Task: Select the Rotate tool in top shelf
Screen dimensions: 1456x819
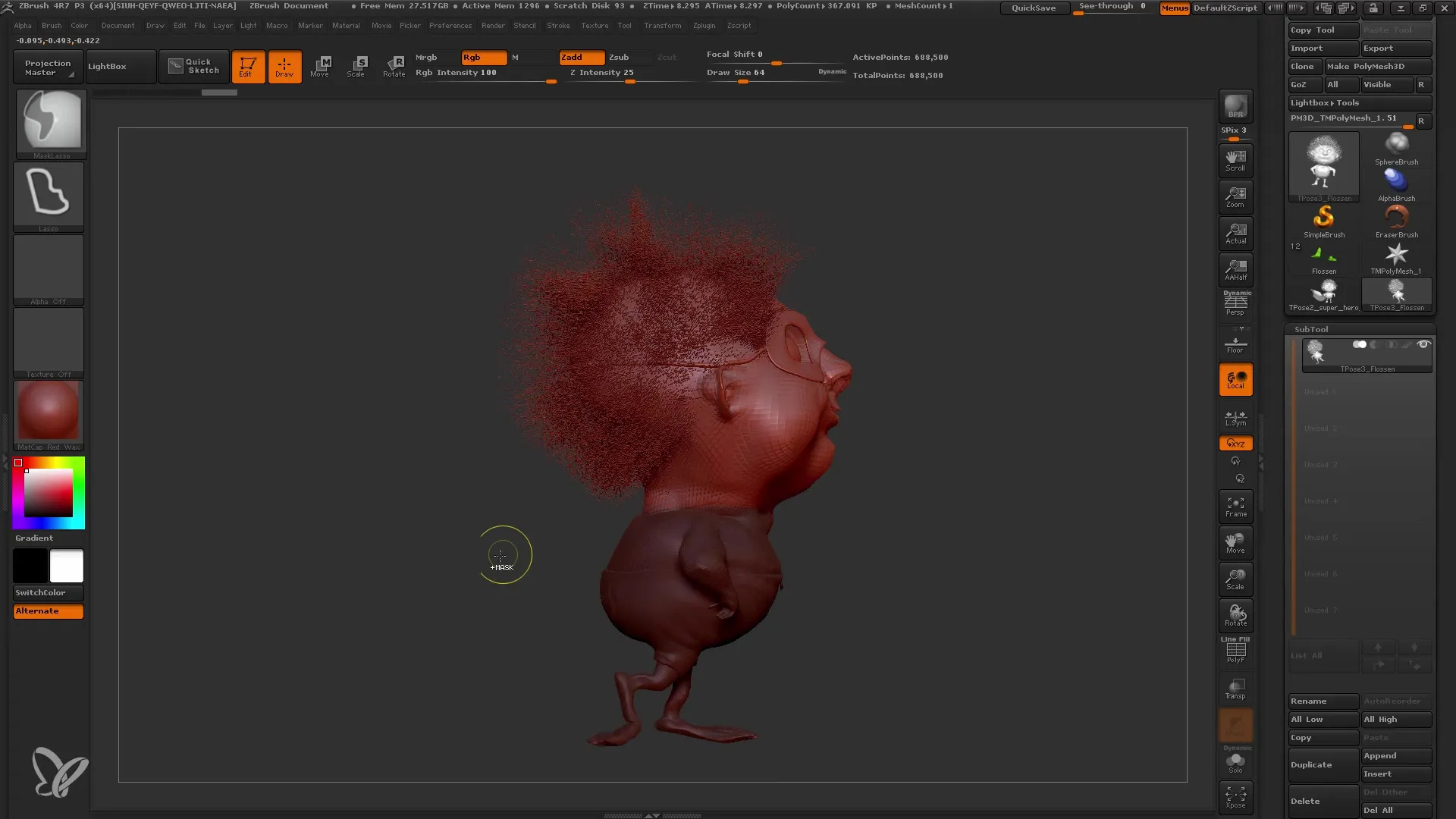Action: pos(394,66)
